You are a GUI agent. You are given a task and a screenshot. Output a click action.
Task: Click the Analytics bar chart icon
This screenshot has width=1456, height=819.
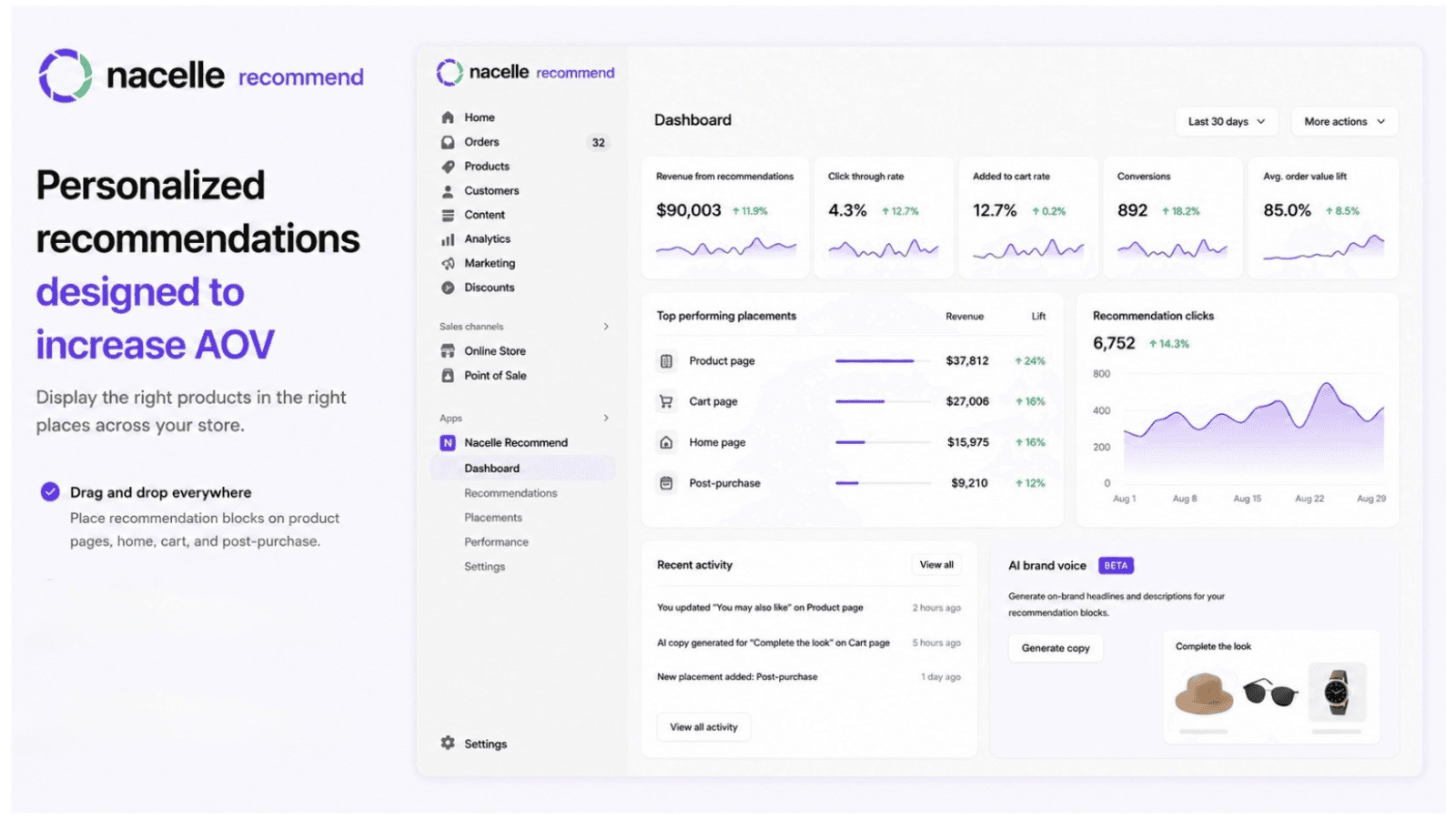448,239
